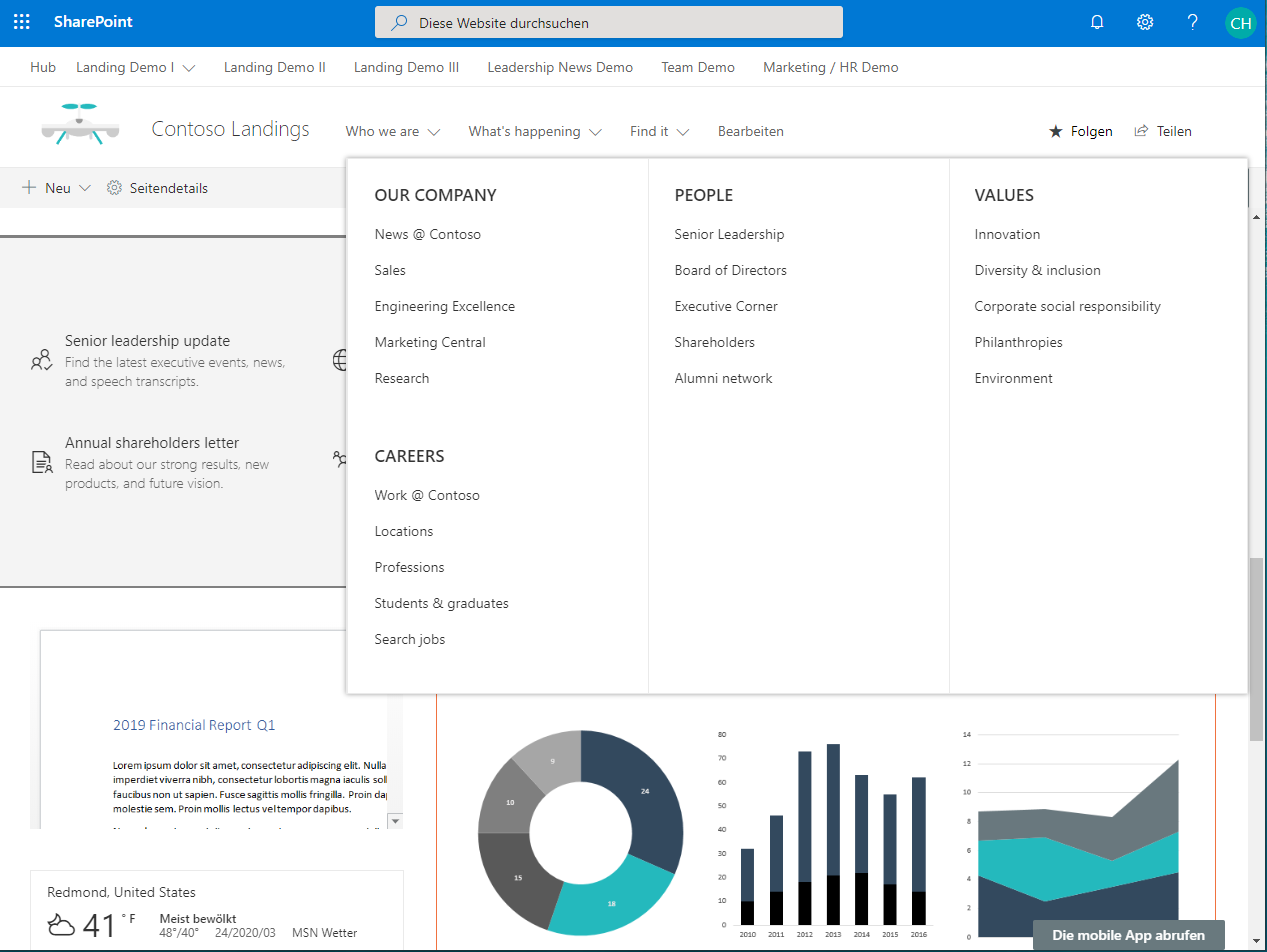Switch to Landing Demo III
This screenshot has width=1267, height=952.
point(407,67)
